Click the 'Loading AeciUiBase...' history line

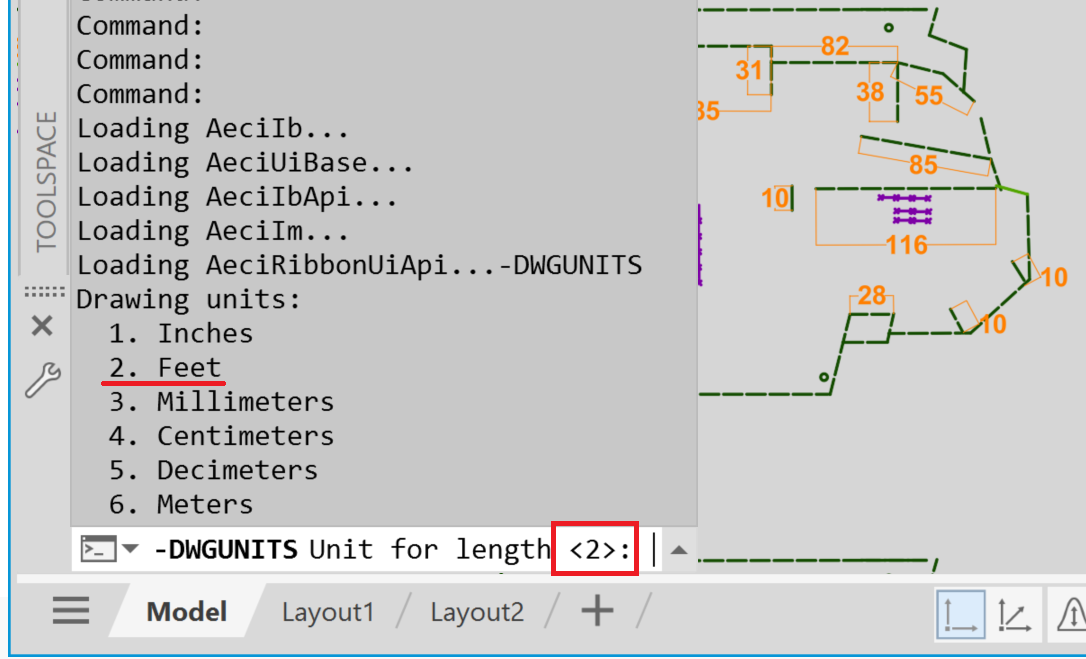[x=245, y=163]
